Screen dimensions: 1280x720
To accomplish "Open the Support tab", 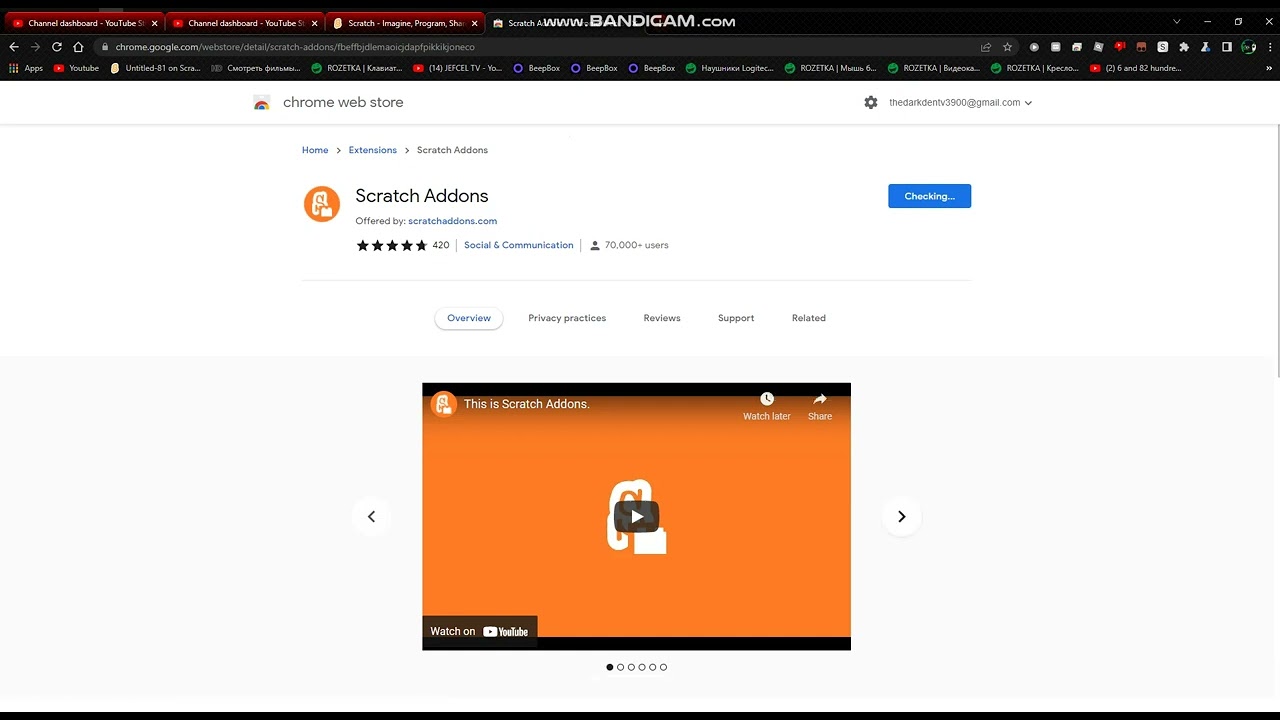I will pyautogui.click(x=736, y=318).
